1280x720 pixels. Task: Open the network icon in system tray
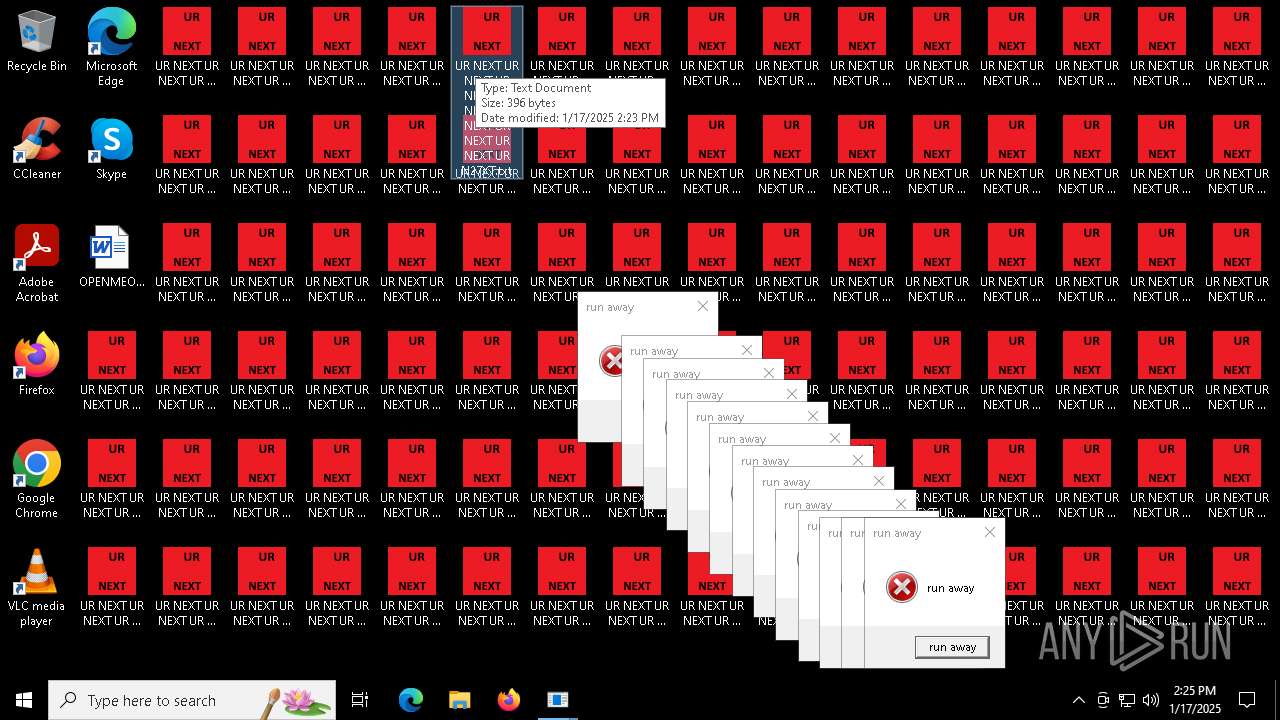point(1127,700)
